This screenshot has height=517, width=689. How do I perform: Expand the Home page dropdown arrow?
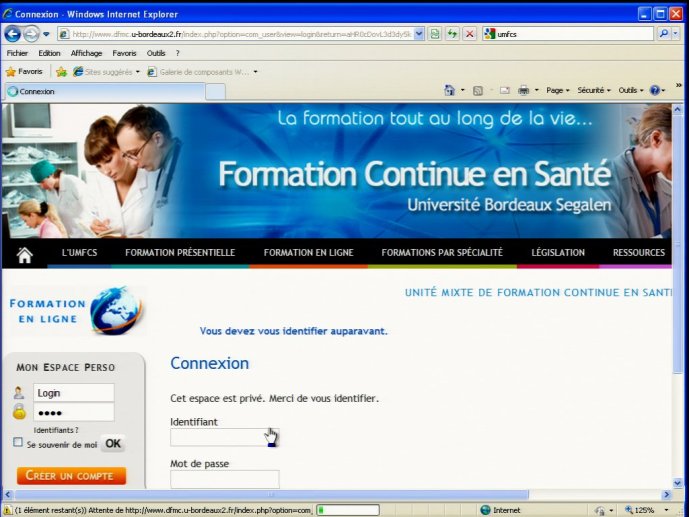pyautogui.click(x=462, y=90)
